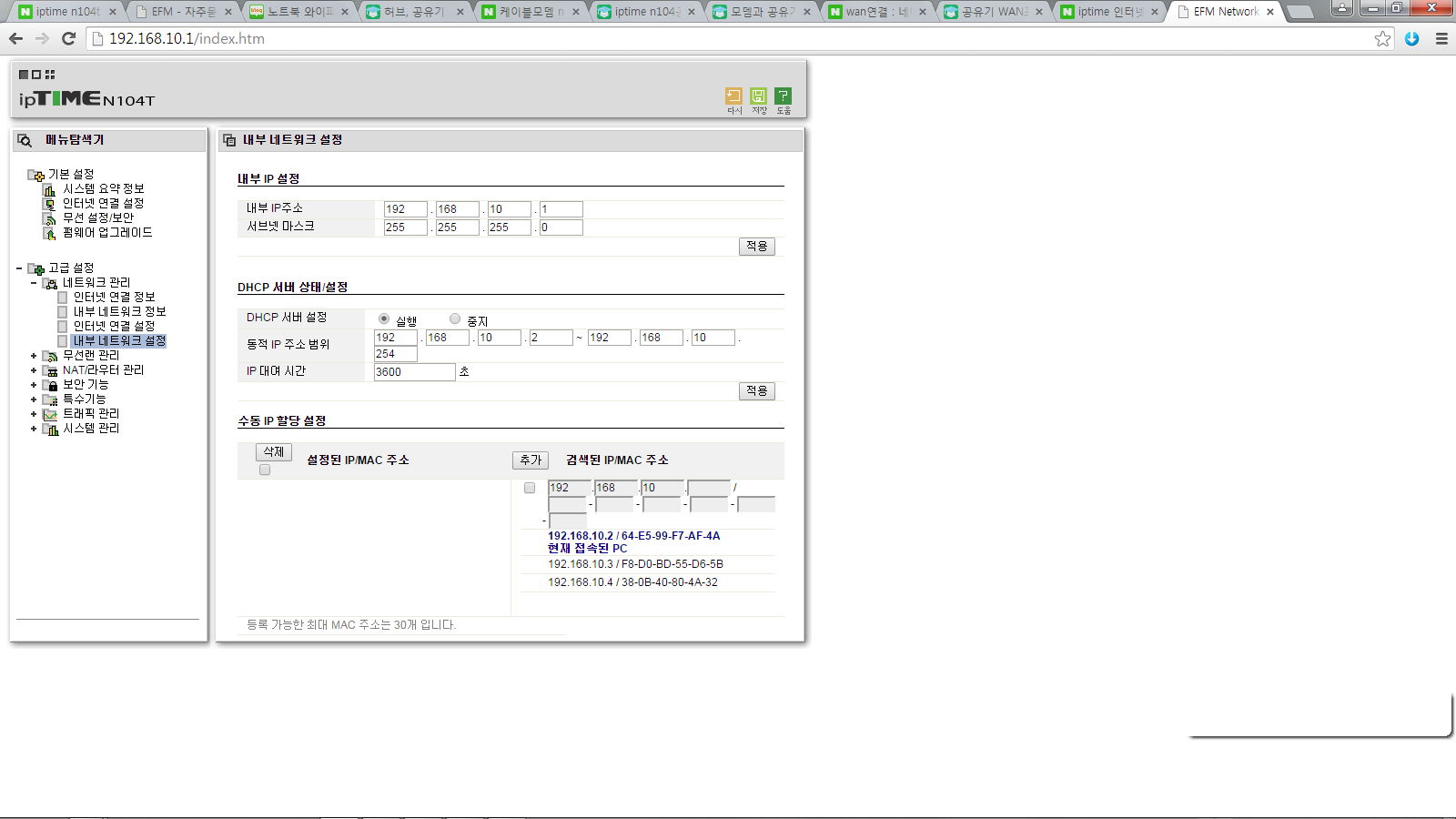
Task: Expand the NAT/라우터 관리 tree node
Action: [x=34, y=370]
